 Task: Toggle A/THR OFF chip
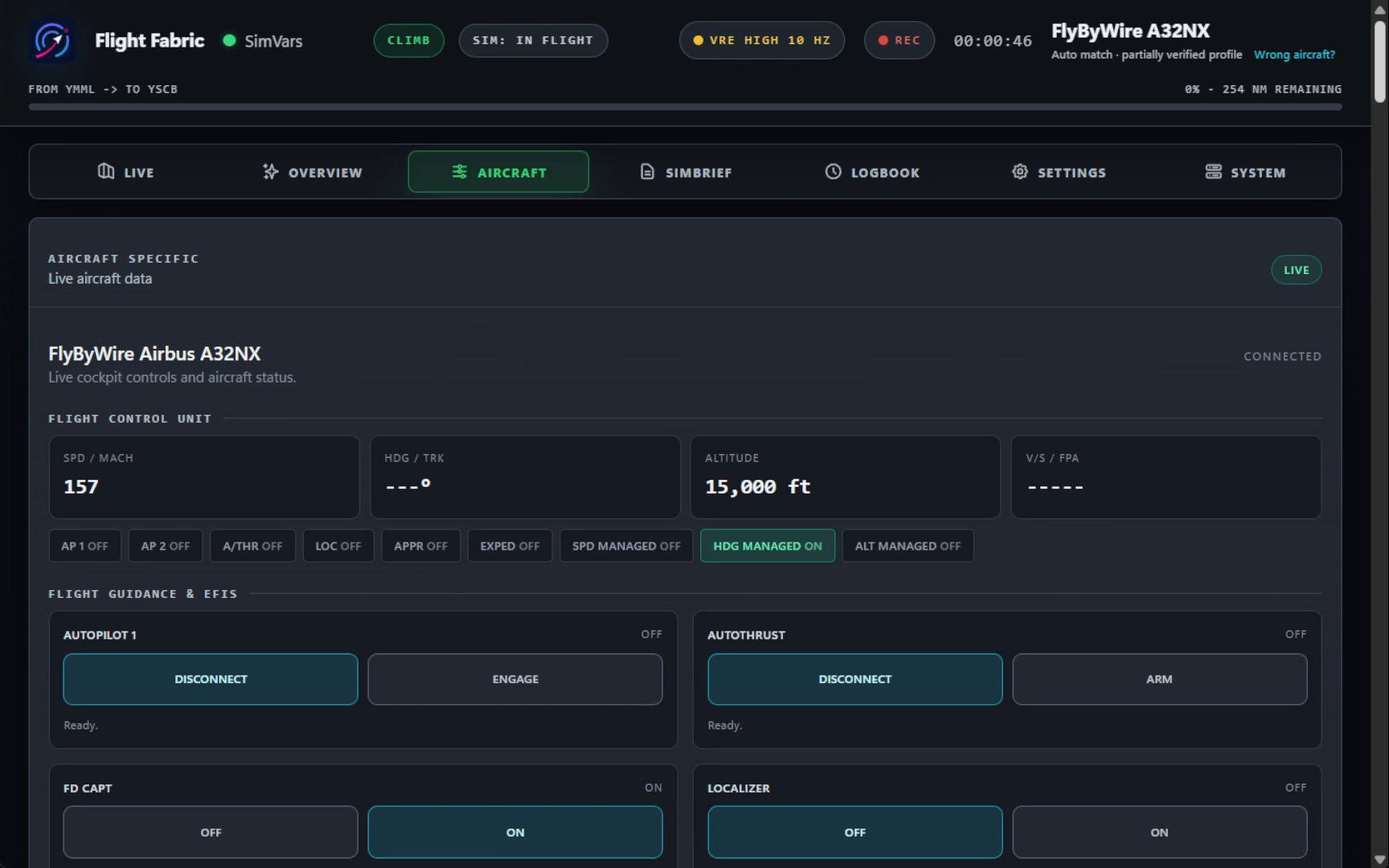coord(252,546)
